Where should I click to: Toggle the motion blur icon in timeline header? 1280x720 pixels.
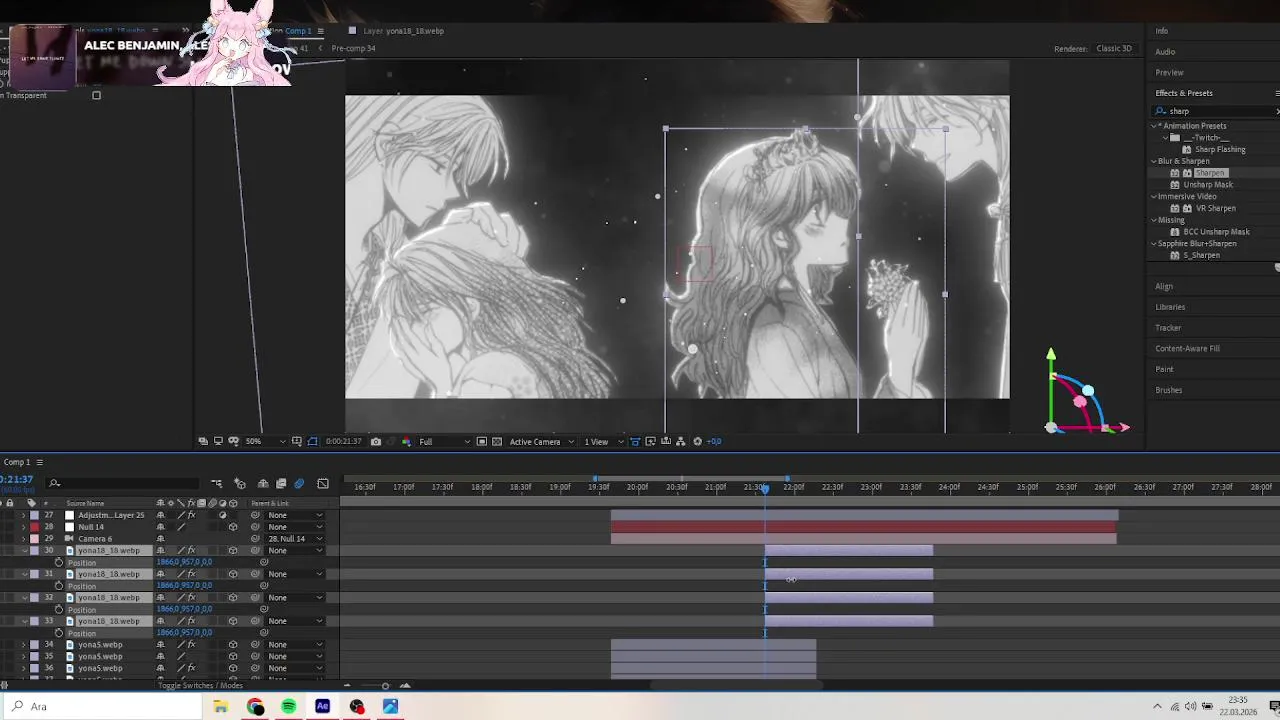click(299, 484)
